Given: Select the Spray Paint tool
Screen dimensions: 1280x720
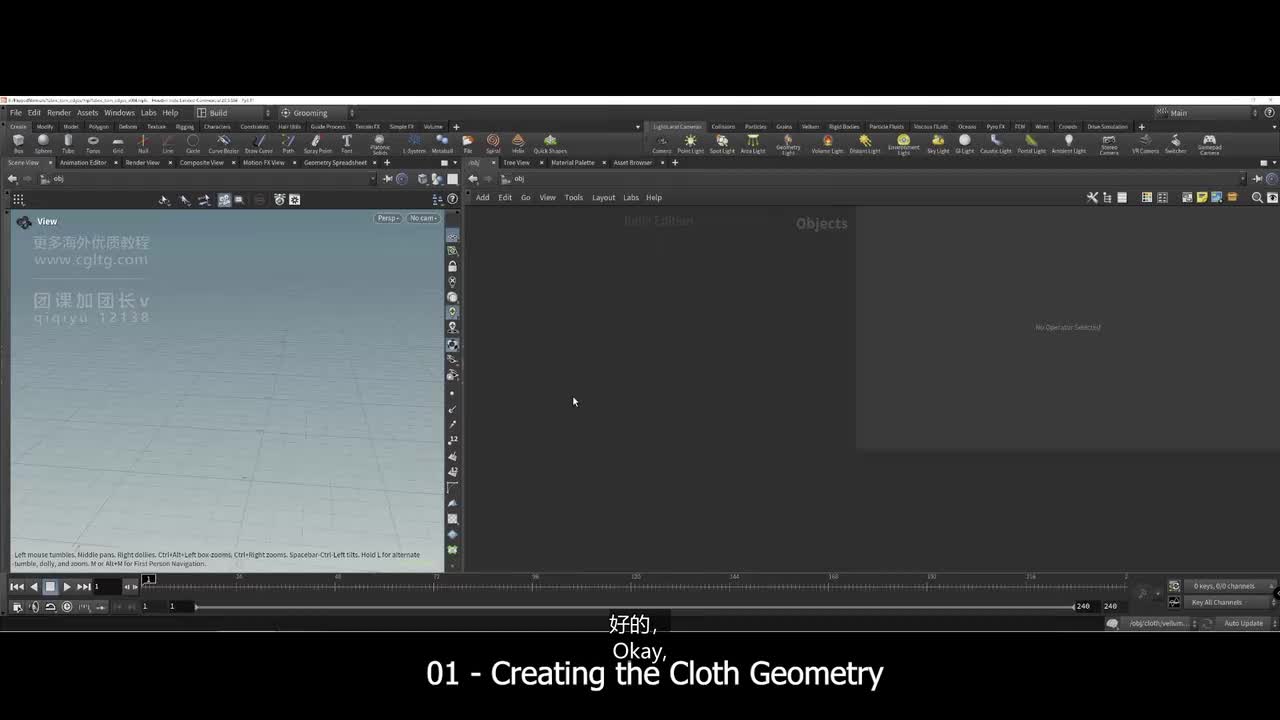Looking at the screenshot, I should 318,144.
